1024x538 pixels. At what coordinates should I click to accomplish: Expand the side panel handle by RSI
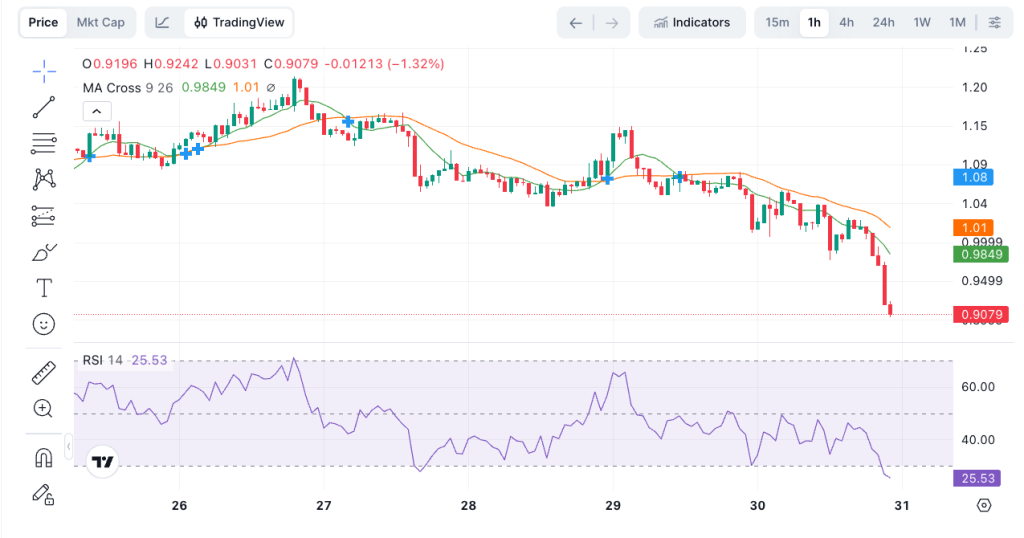point(68,446)
